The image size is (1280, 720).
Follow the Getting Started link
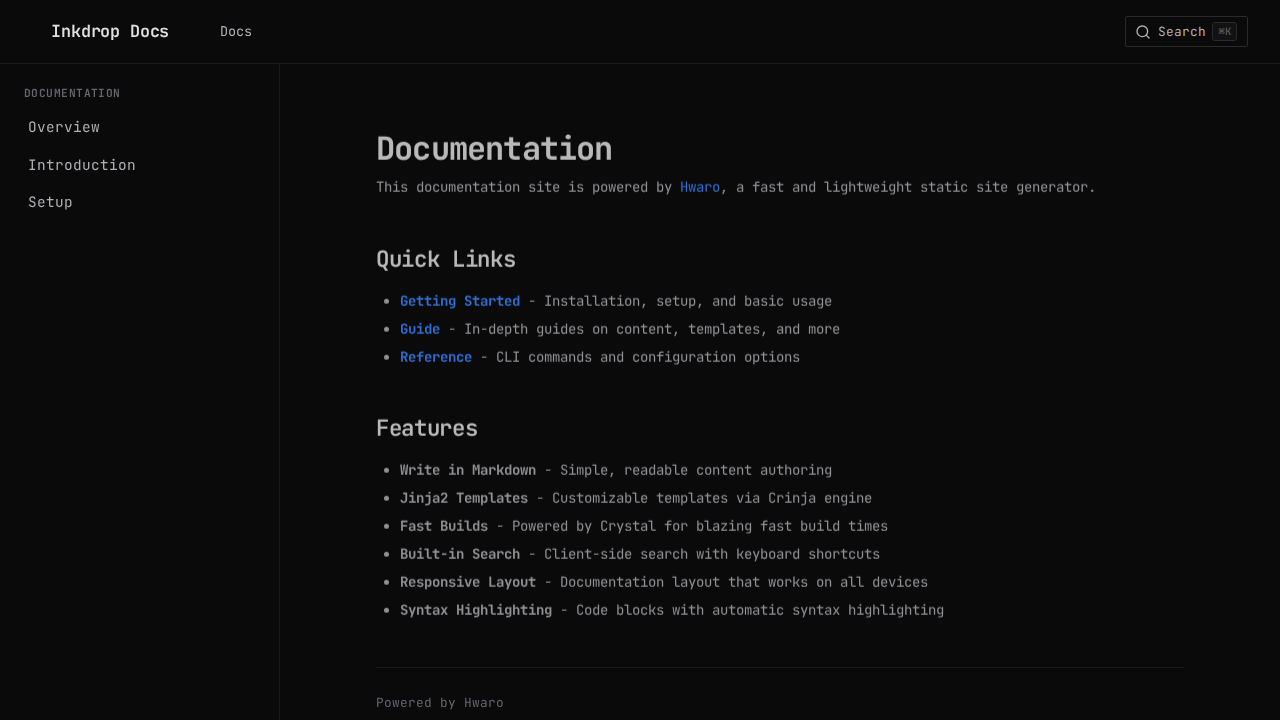point(459,301)
